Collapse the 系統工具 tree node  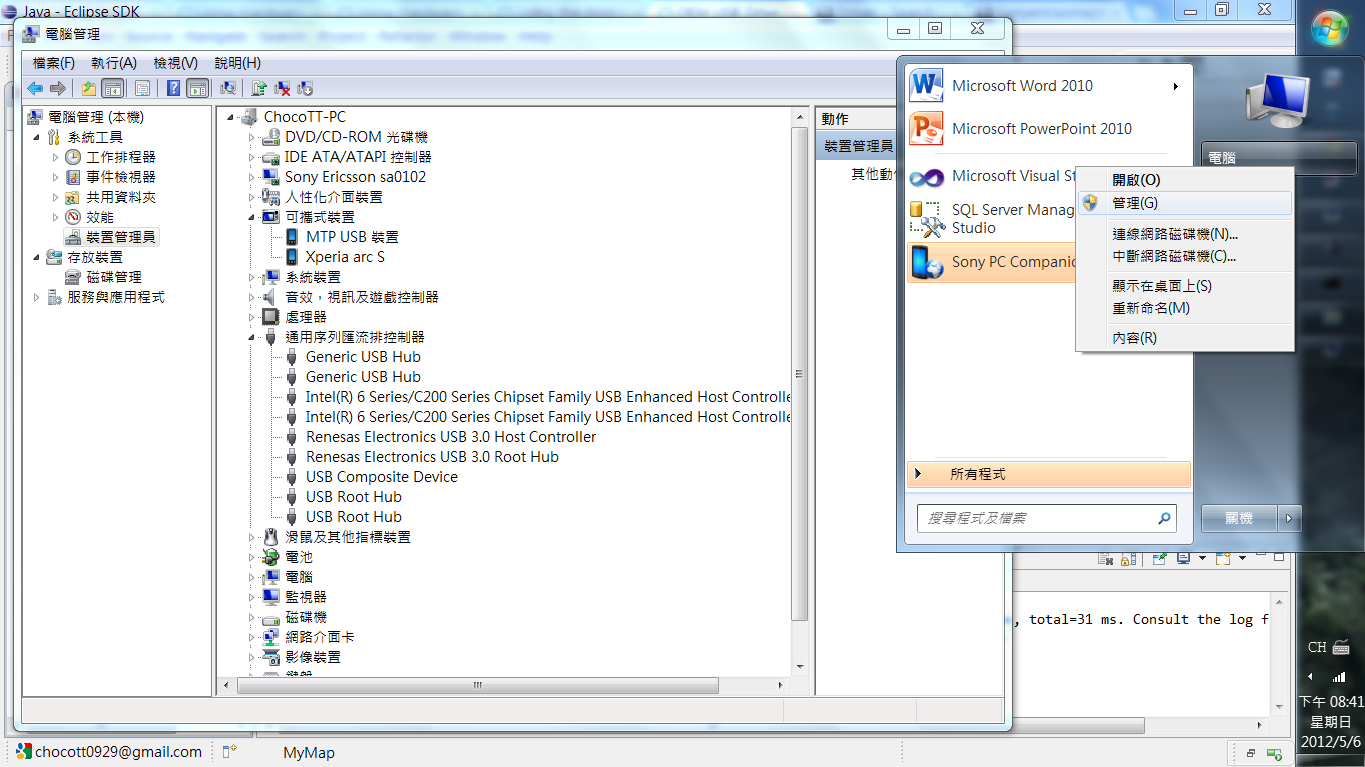pyautogui.click(x=38, y=137)
